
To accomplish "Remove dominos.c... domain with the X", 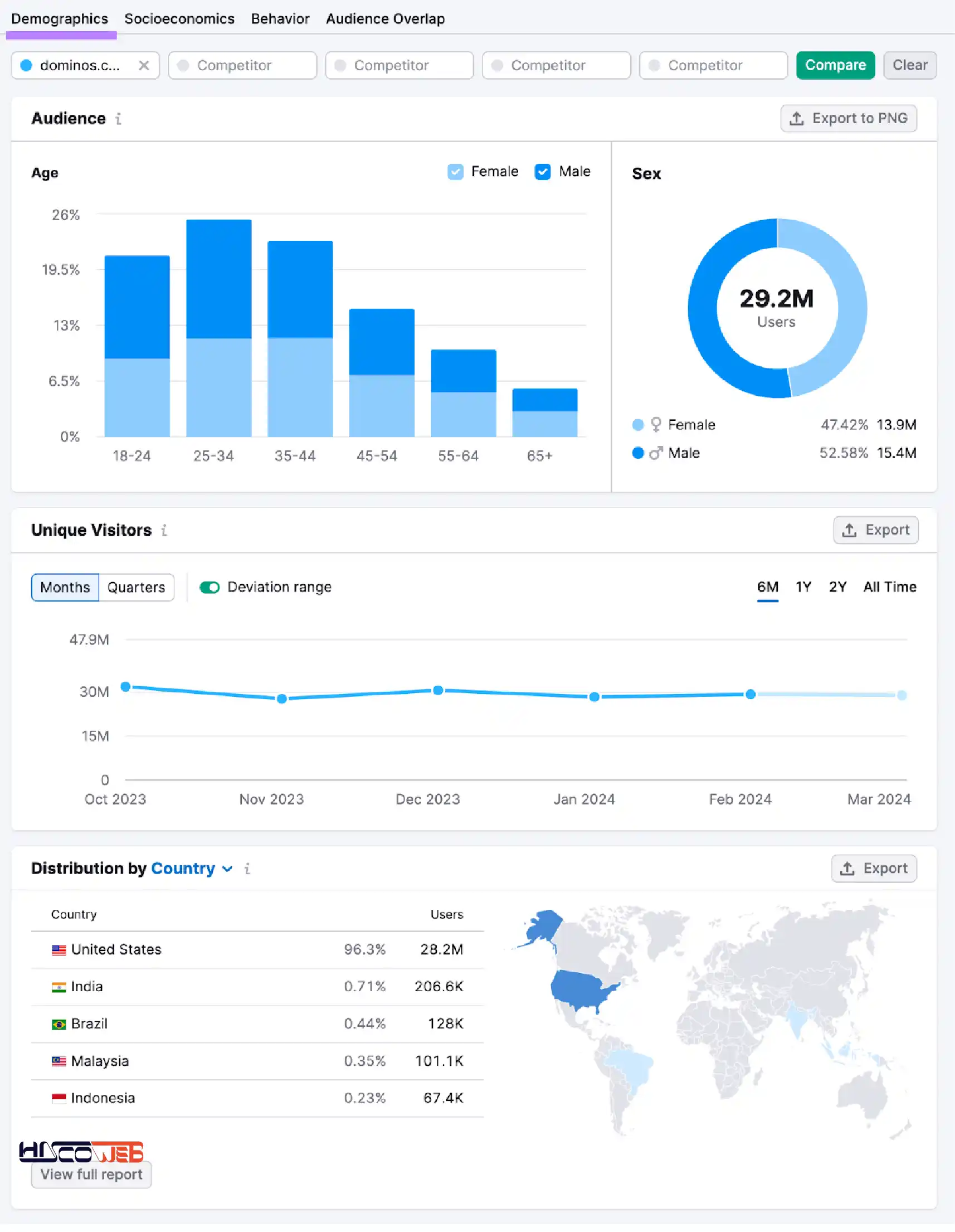I will point(144,65).
